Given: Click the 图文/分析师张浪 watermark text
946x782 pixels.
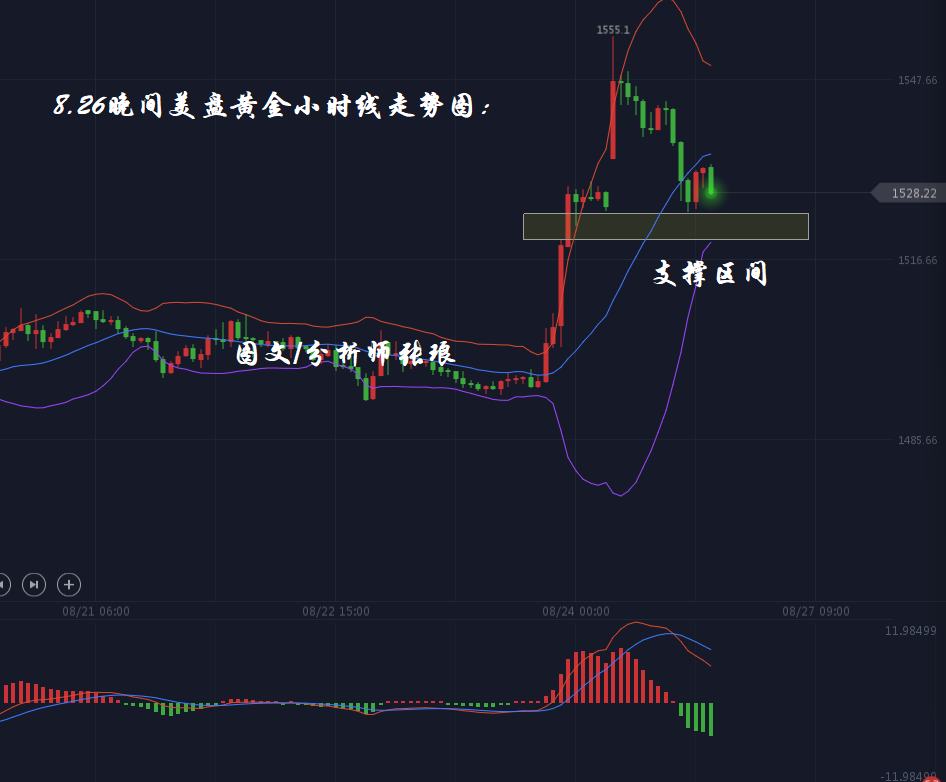Looking at the screenshot, I should tap(345, 354).
